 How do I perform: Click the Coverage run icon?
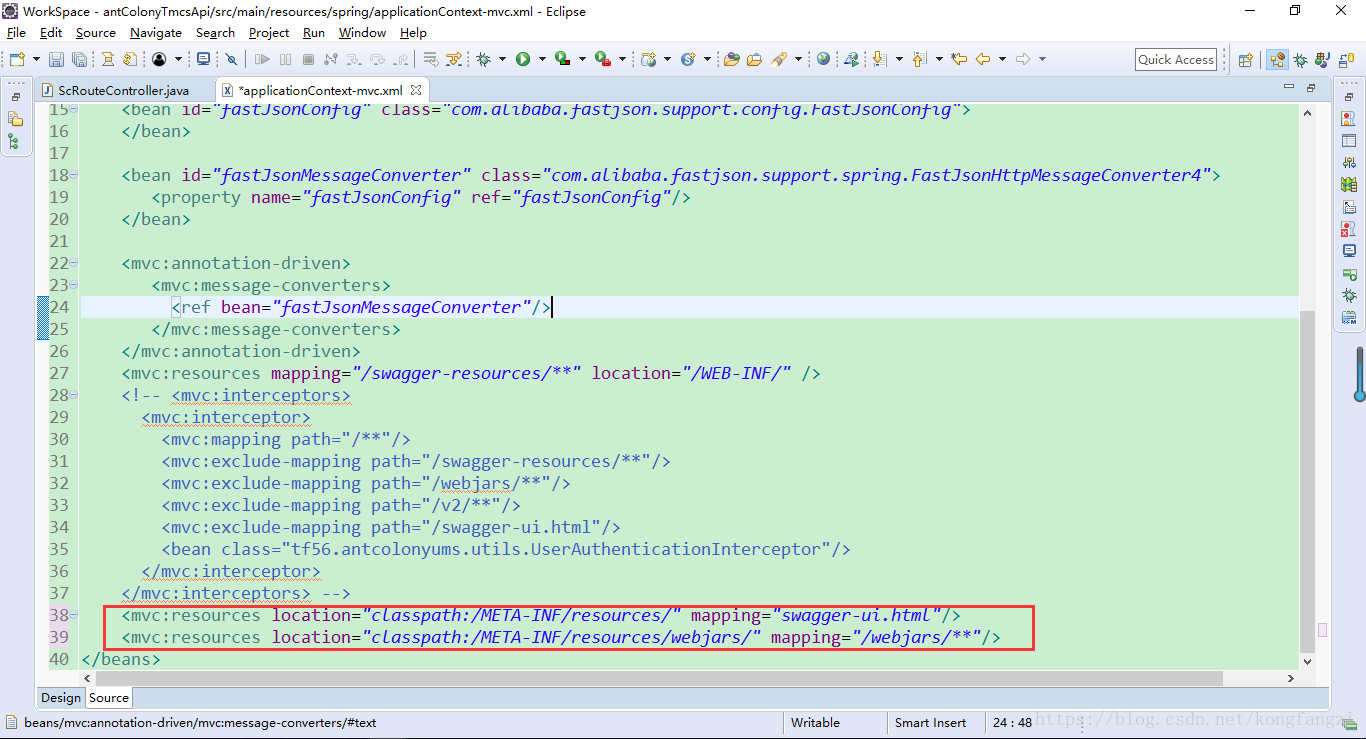tap(563, 59)
